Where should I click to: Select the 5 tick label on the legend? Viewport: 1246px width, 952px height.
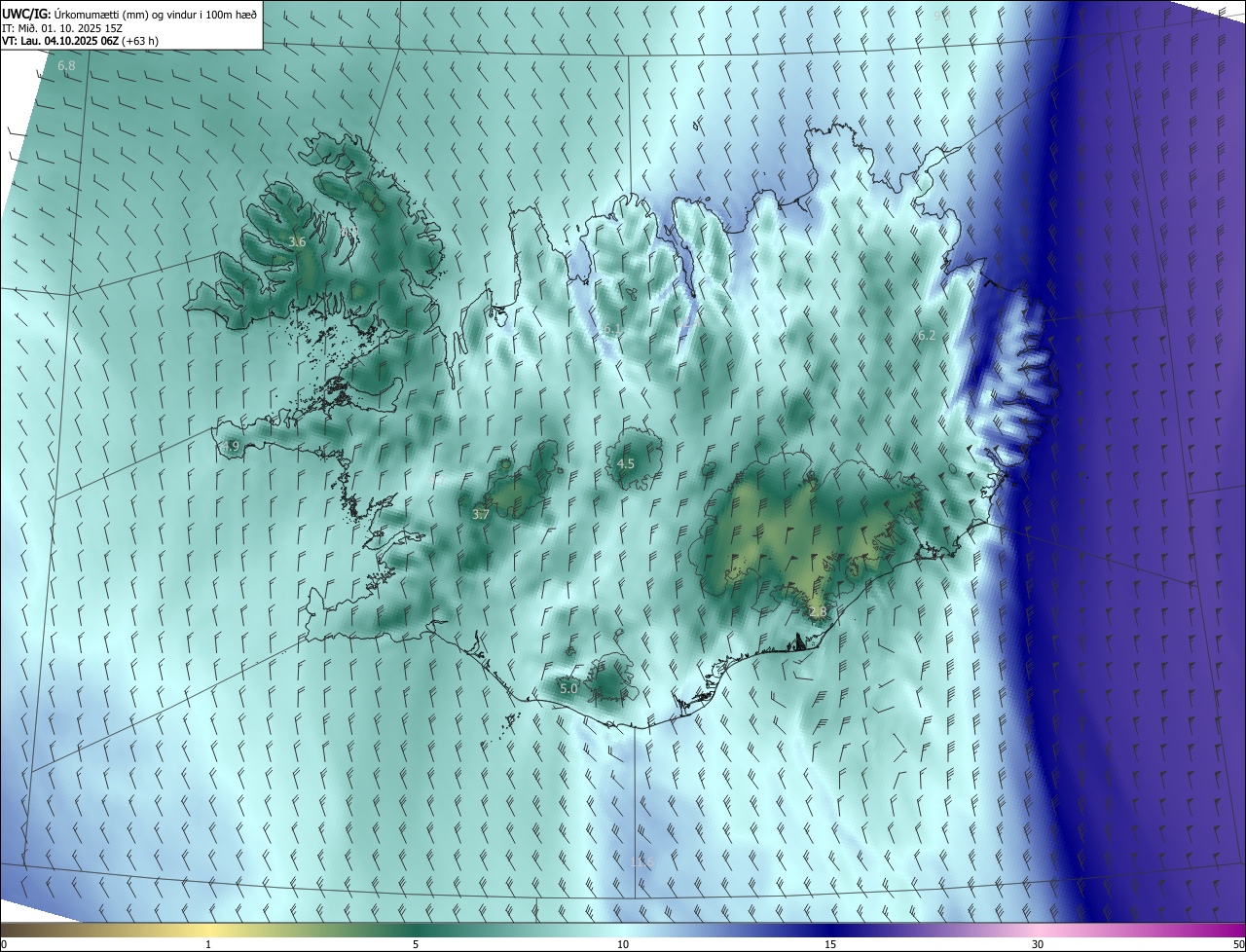coord(416,944)
